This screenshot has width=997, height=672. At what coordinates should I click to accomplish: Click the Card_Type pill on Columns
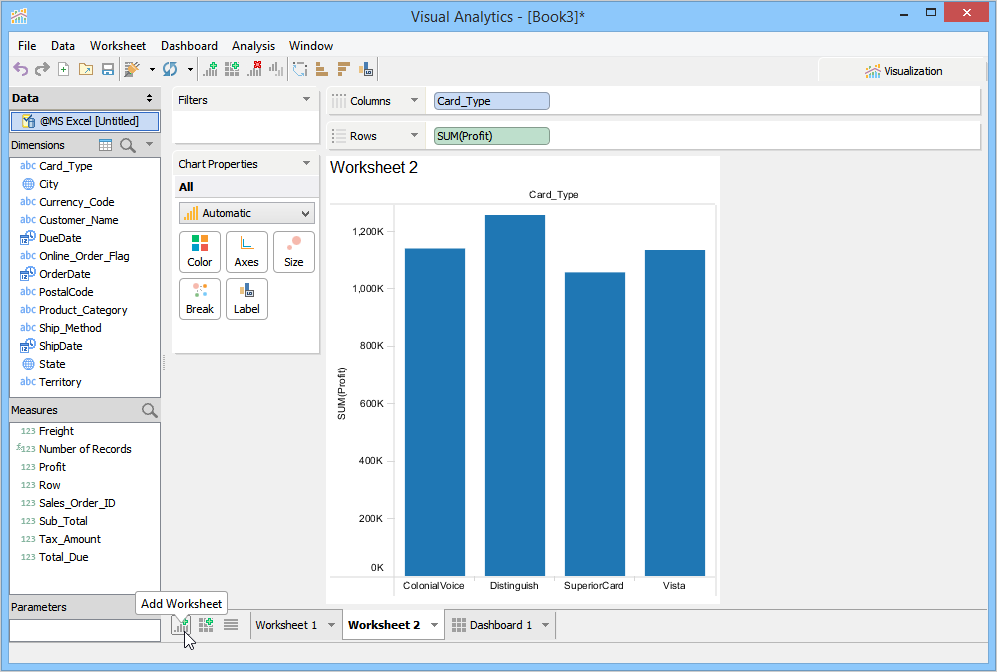click(x=492, y=101)
